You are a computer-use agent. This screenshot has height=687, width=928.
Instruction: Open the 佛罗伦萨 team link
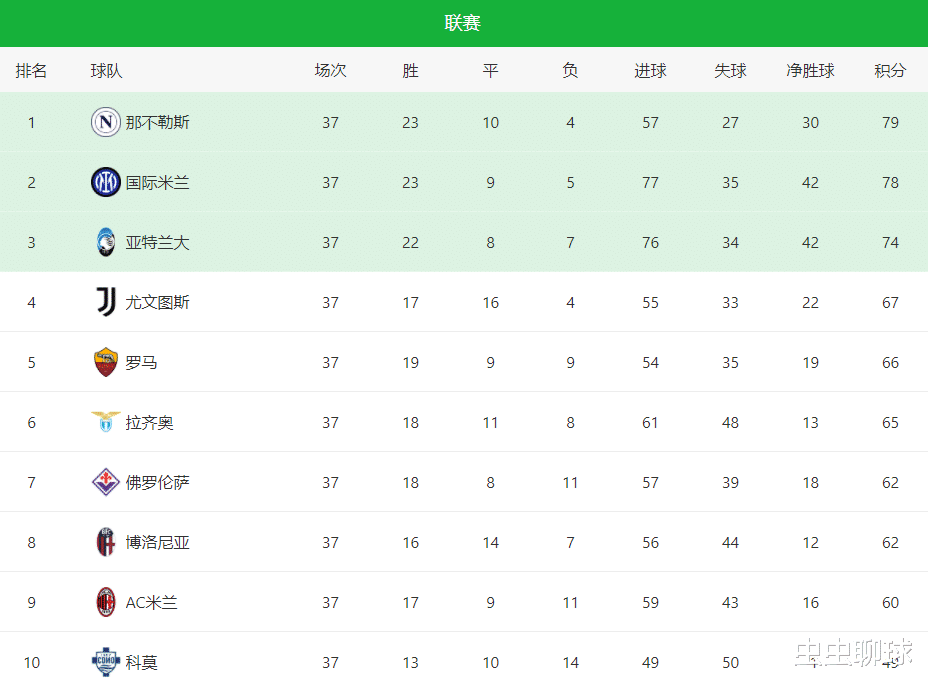click(x=157, y=482)
